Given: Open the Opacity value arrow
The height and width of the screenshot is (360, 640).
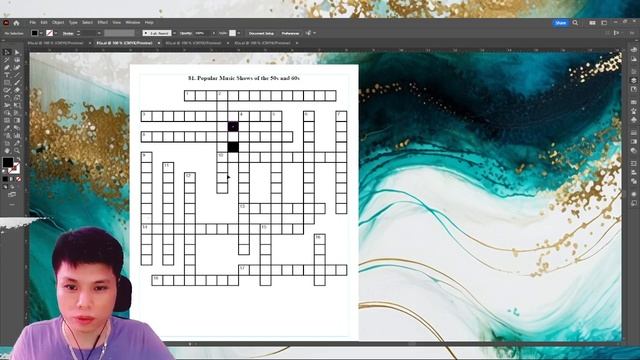Looking at the screenshot, I should 213,33.
